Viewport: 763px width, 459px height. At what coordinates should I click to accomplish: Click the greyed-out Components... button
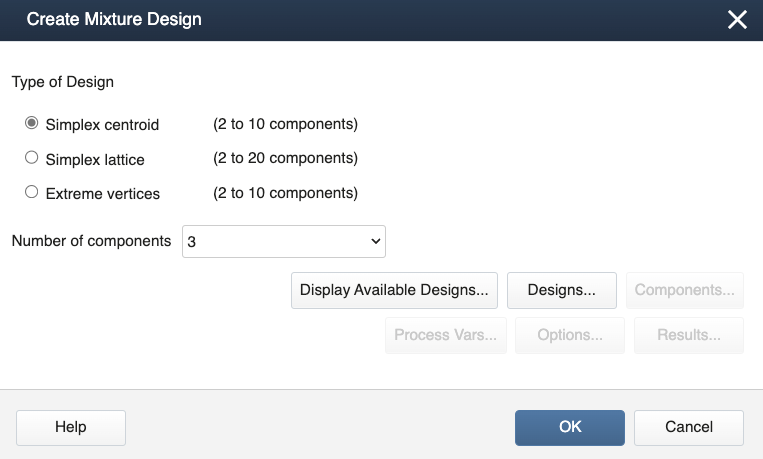[x=685, y=290]
